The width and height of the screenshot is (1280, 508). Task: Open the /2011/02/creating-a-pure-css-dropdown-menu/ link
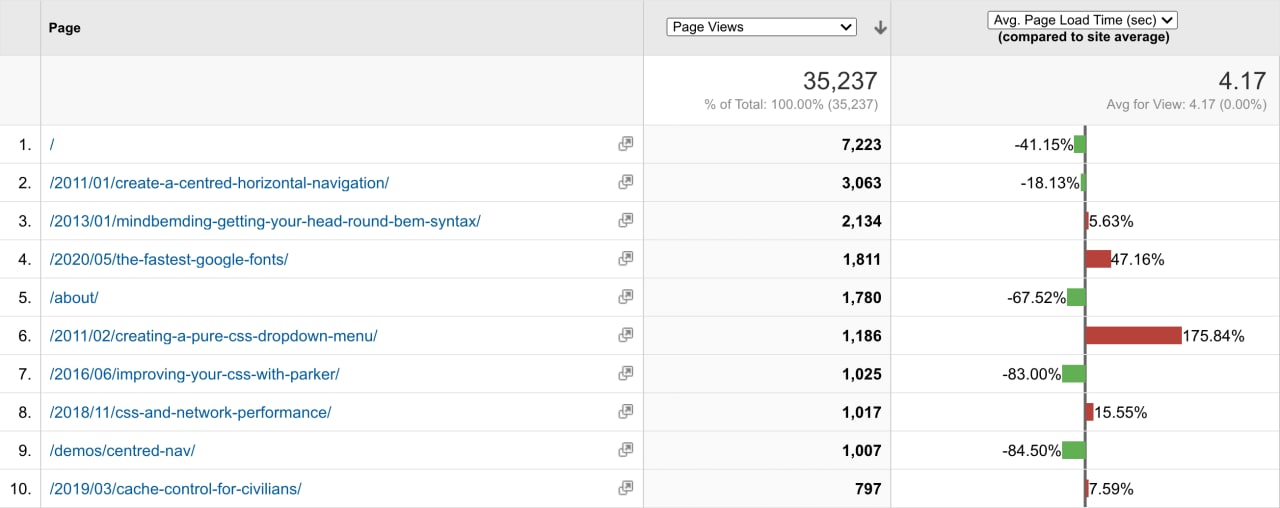click(x=213, y=336)
